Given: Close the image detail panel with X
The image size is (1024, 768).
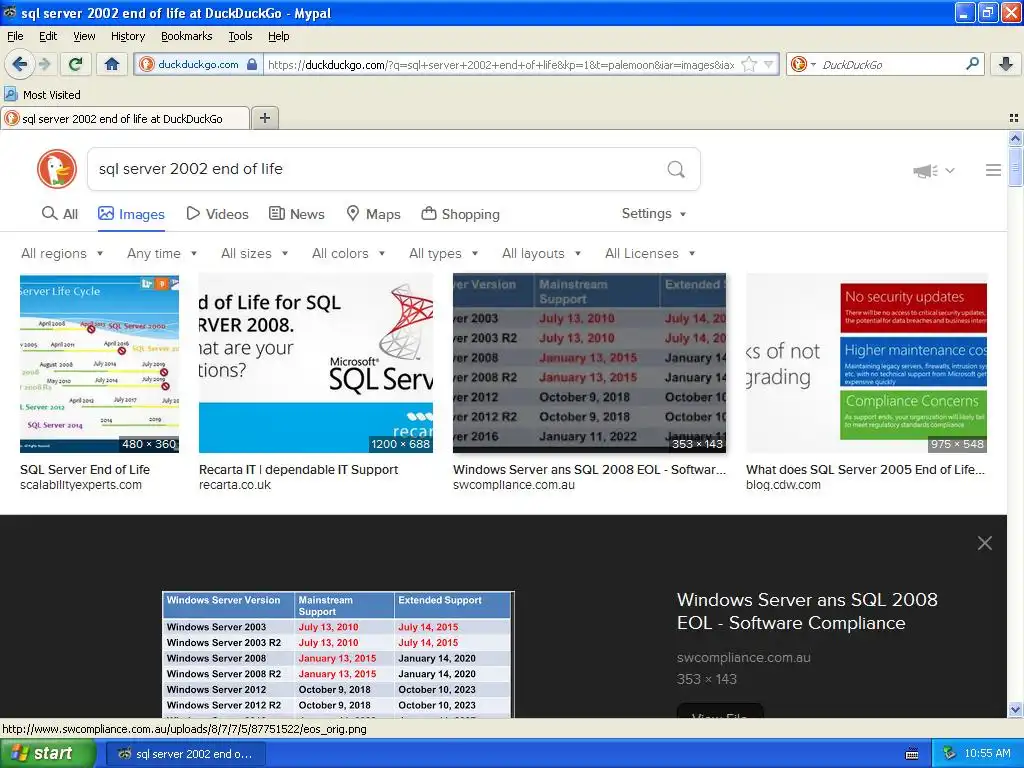Looking at the screenshot, I should (x=985, y=543).
